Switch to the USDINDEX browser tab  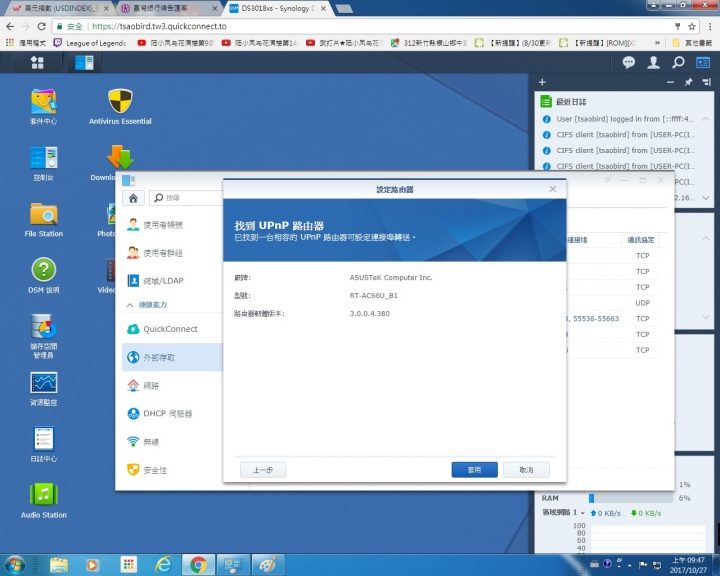click(x=59, y=8)
